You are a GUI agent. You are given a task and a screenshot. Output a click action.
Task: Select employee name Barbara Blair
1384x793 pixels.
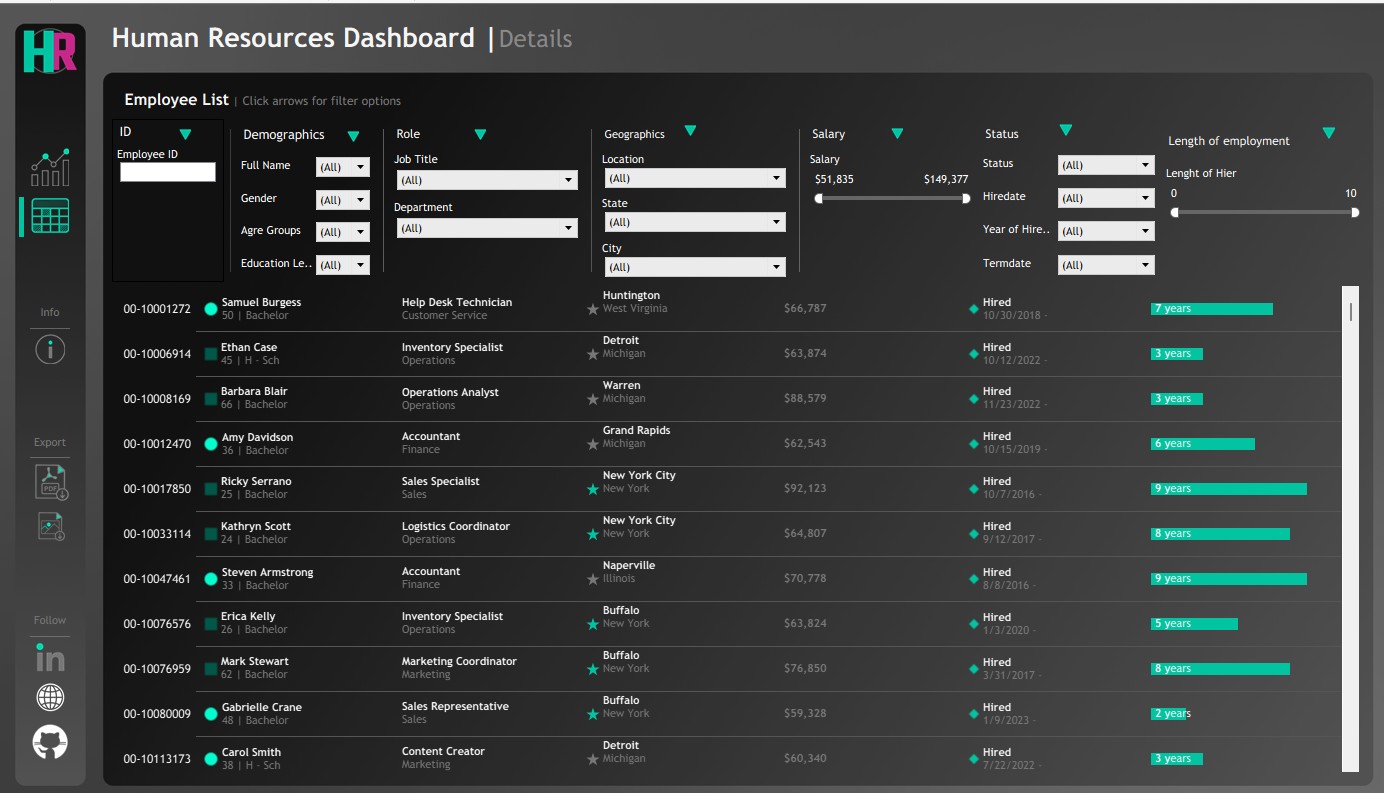254,392
